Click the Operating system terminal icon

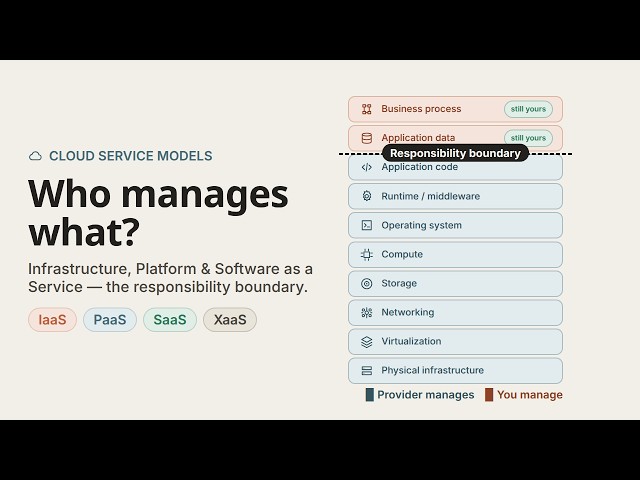click(x=367, y=225)
